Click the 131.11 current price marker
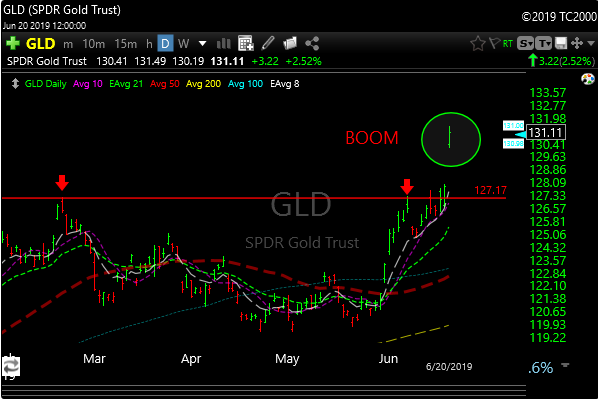The image size is (598, 399). [x=545, y=133]
